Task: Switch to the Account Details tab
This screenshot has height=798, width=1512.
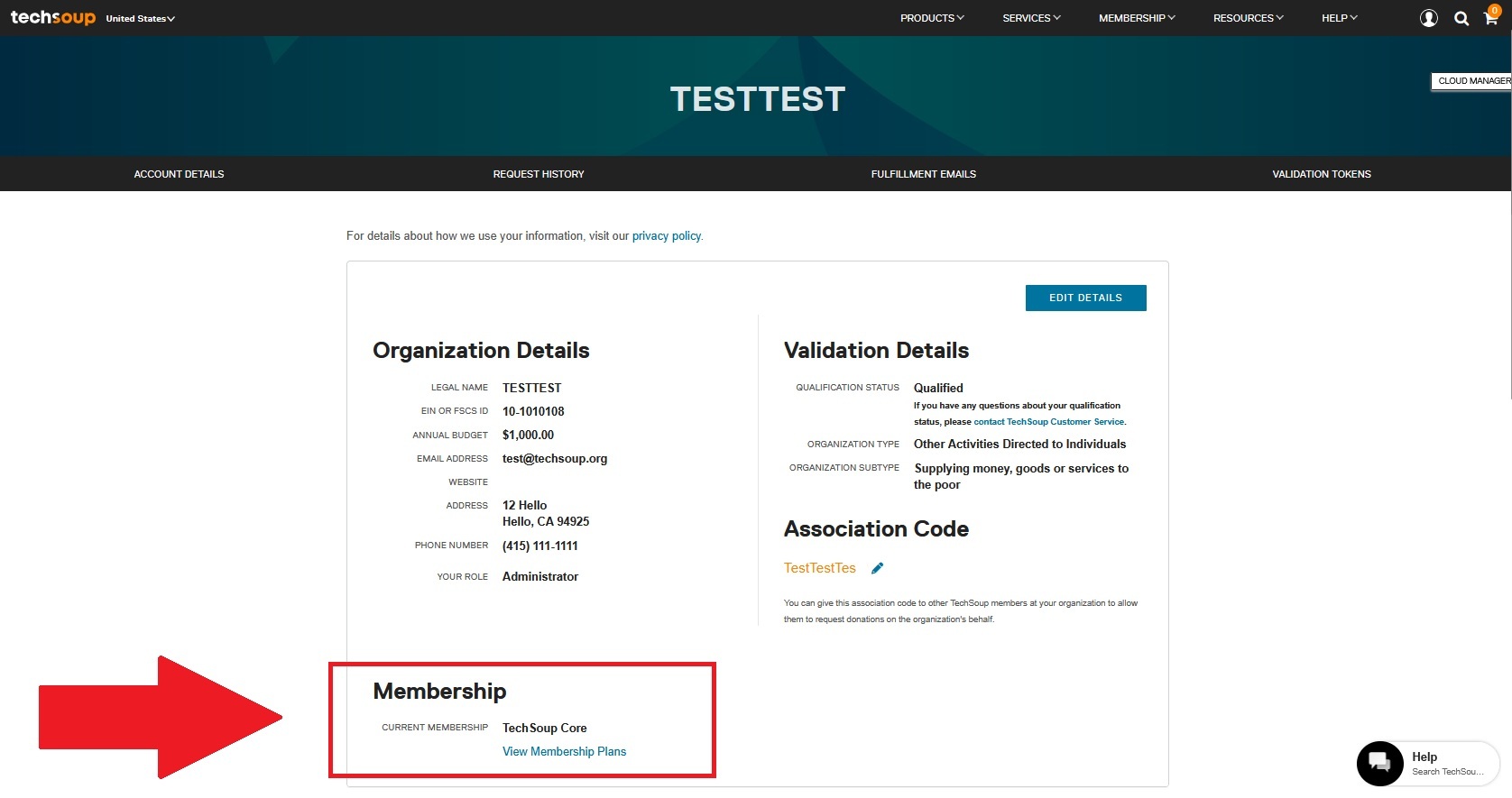Action: (179, 174)
